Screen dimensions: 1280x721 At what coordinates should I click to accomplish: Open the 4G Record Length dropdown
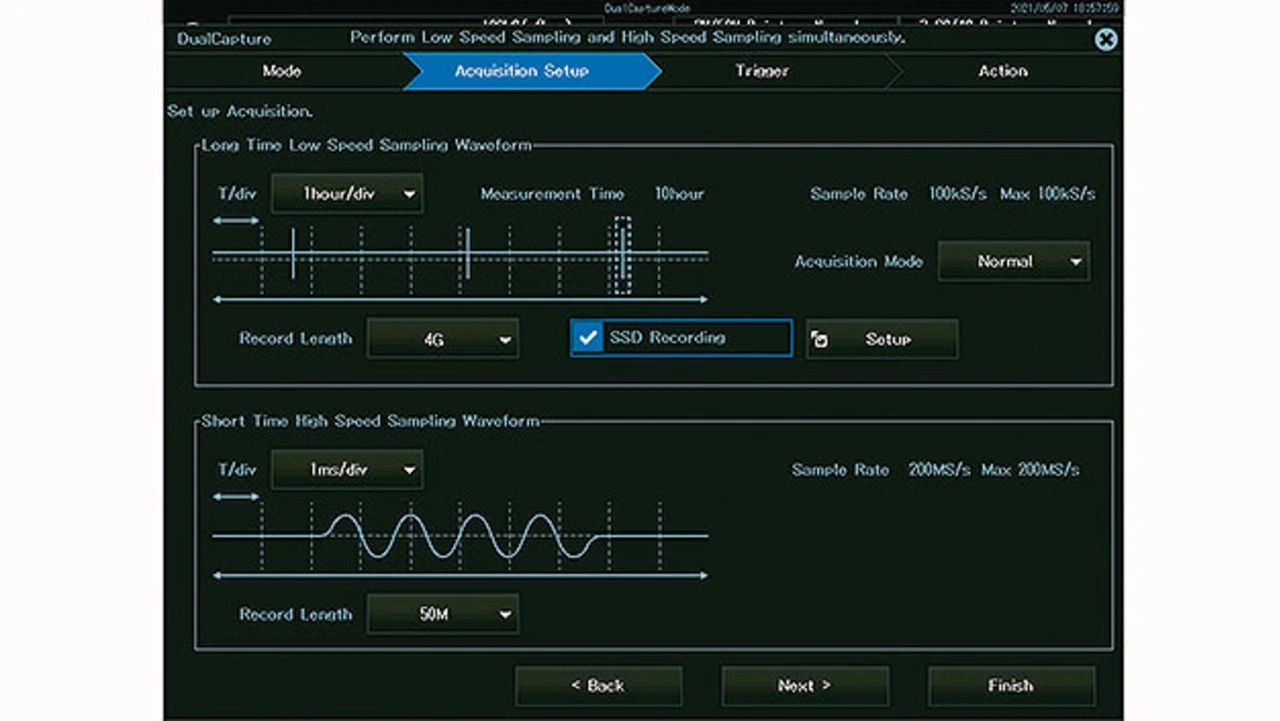pos(442,339)
